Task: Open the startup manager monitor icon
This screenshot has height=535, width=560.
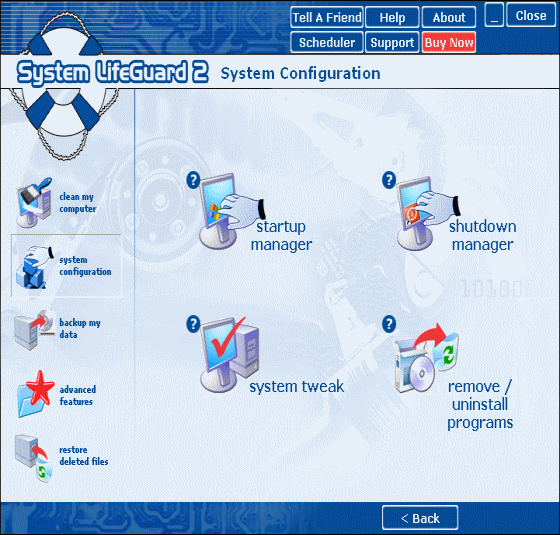Action: (x=231, y=211)
